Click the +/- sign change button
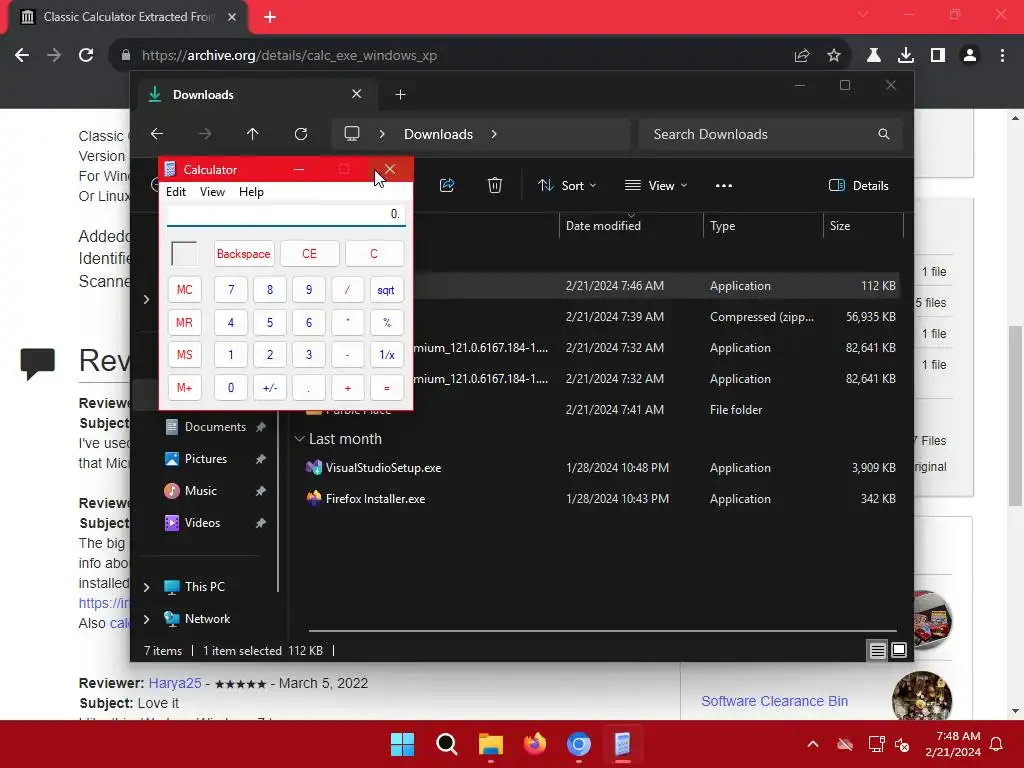The width and height of the screenshot is (1024, 768). [270, 388]
